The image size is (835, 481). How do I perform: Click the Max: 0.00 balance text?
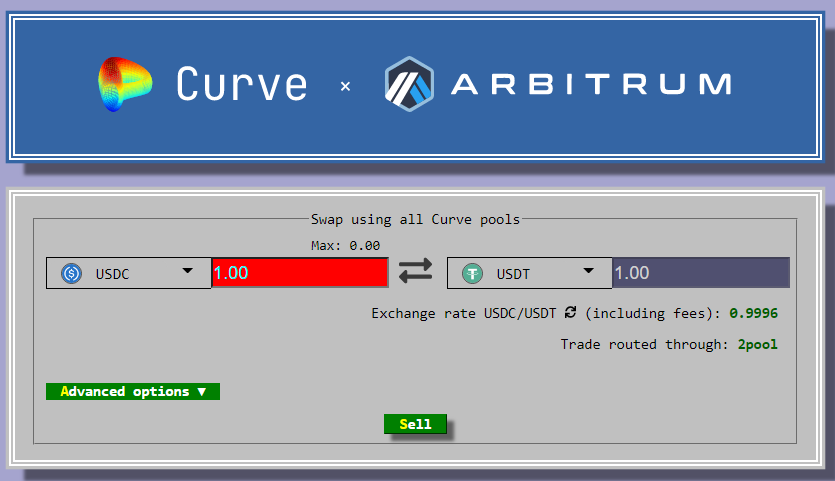[x=346, y=246]
